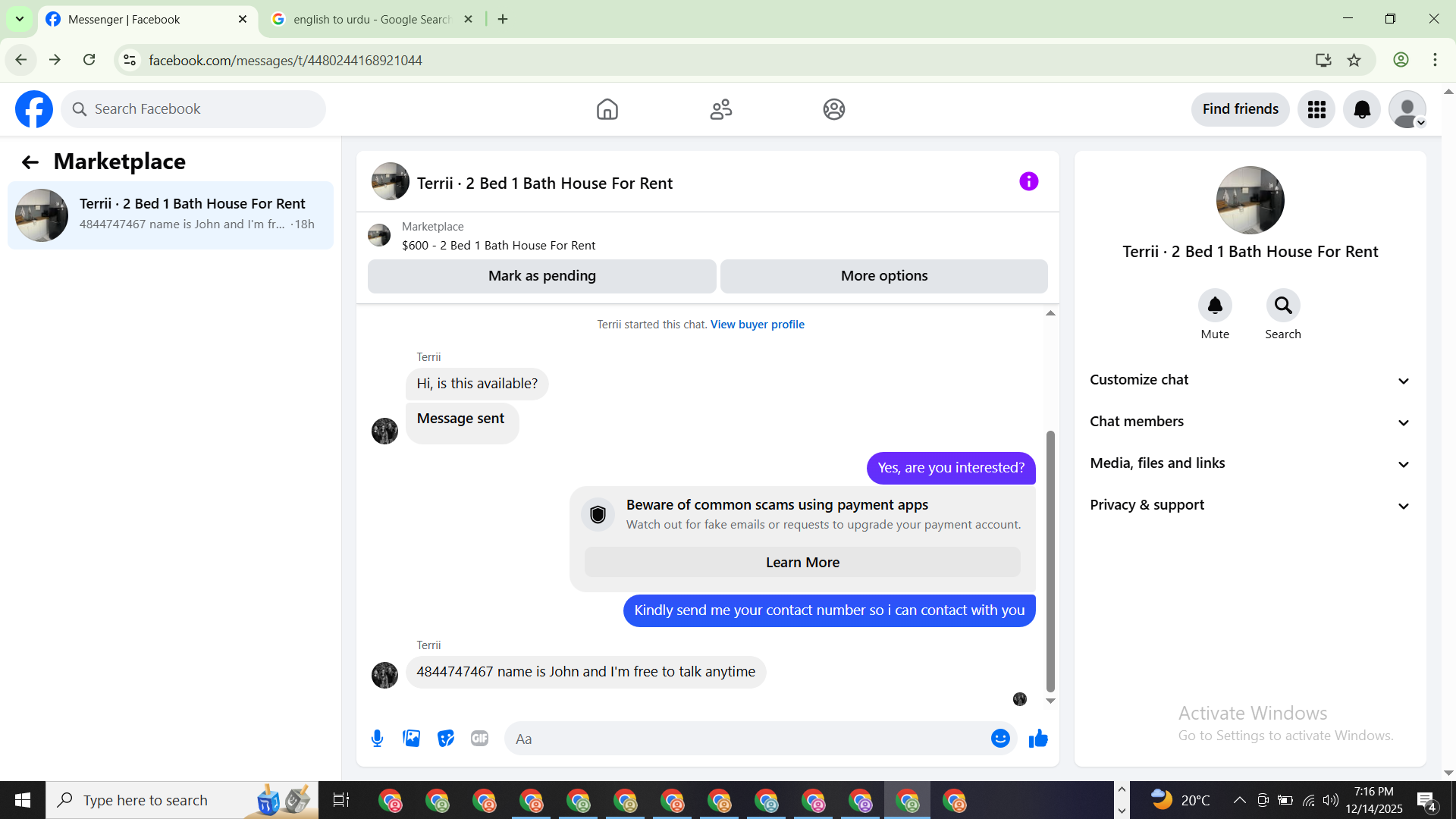This screenshot has width=1456, height=819.
Task: Go to the Facebook Home tab icon
Action: click(x=607, y=109)
